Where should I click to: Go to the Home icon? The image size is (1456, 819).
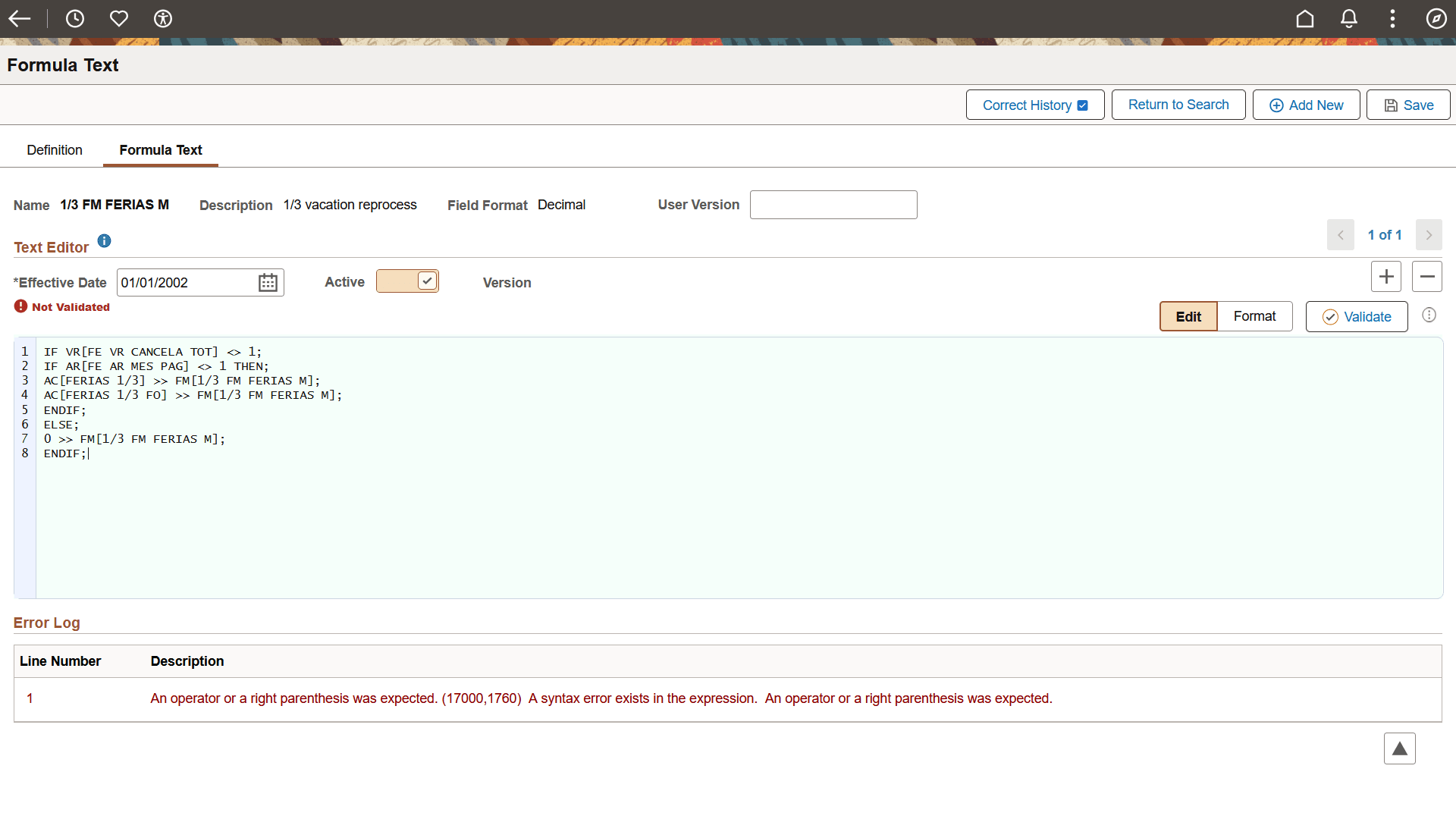(x=1304, y=19)
